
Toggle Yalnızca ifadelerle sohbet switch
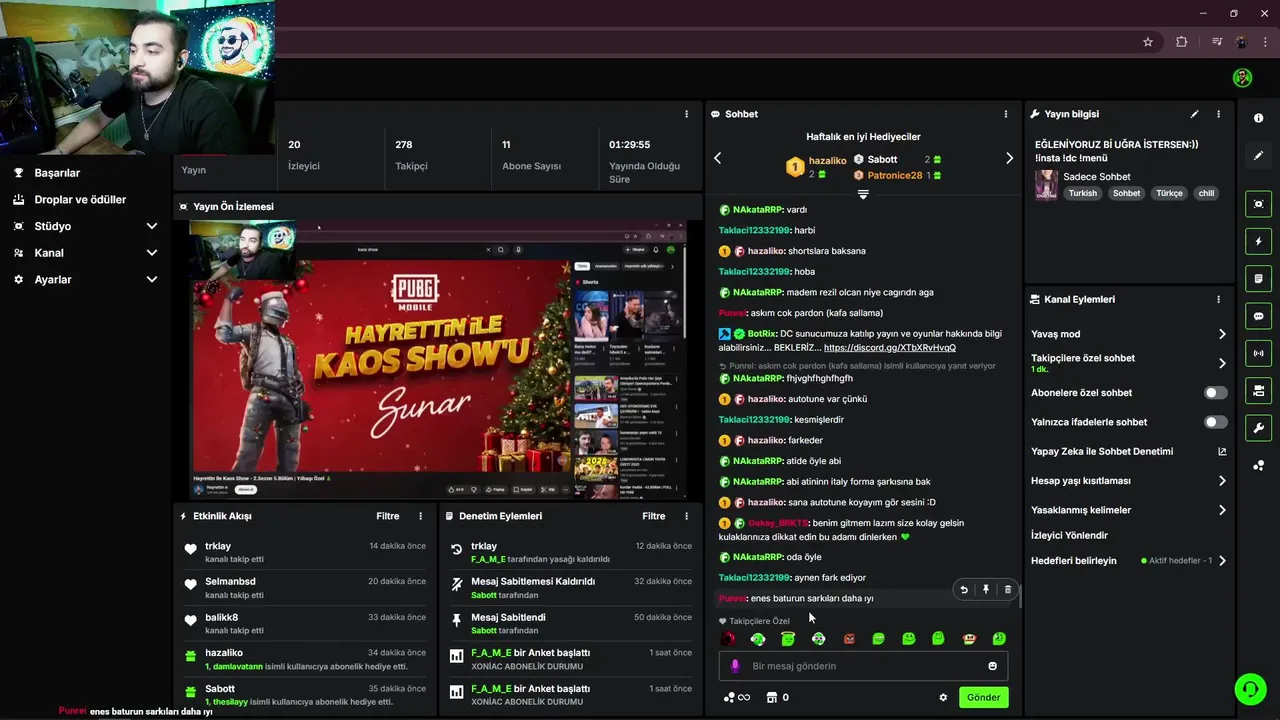pos(1216,422)
